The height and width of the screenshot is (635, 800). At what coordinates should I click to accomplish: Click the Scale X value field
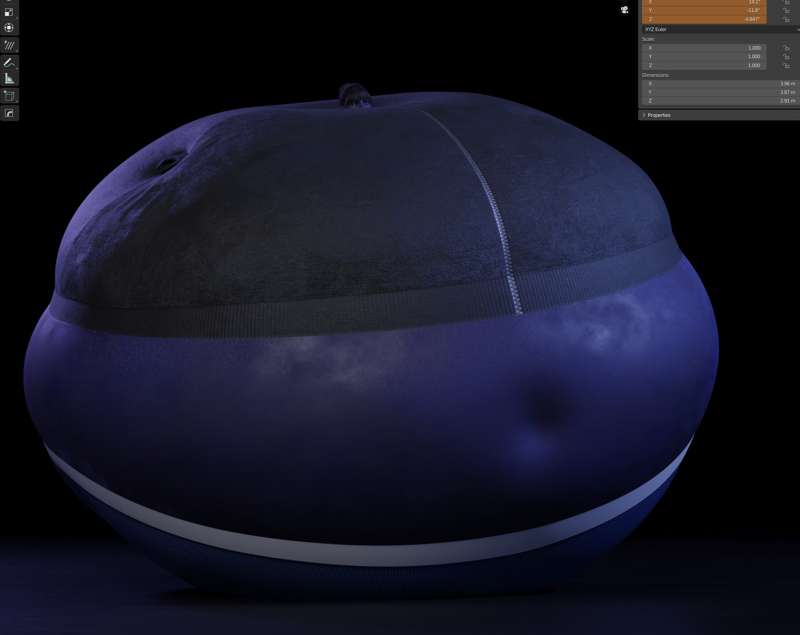(704, 48)
